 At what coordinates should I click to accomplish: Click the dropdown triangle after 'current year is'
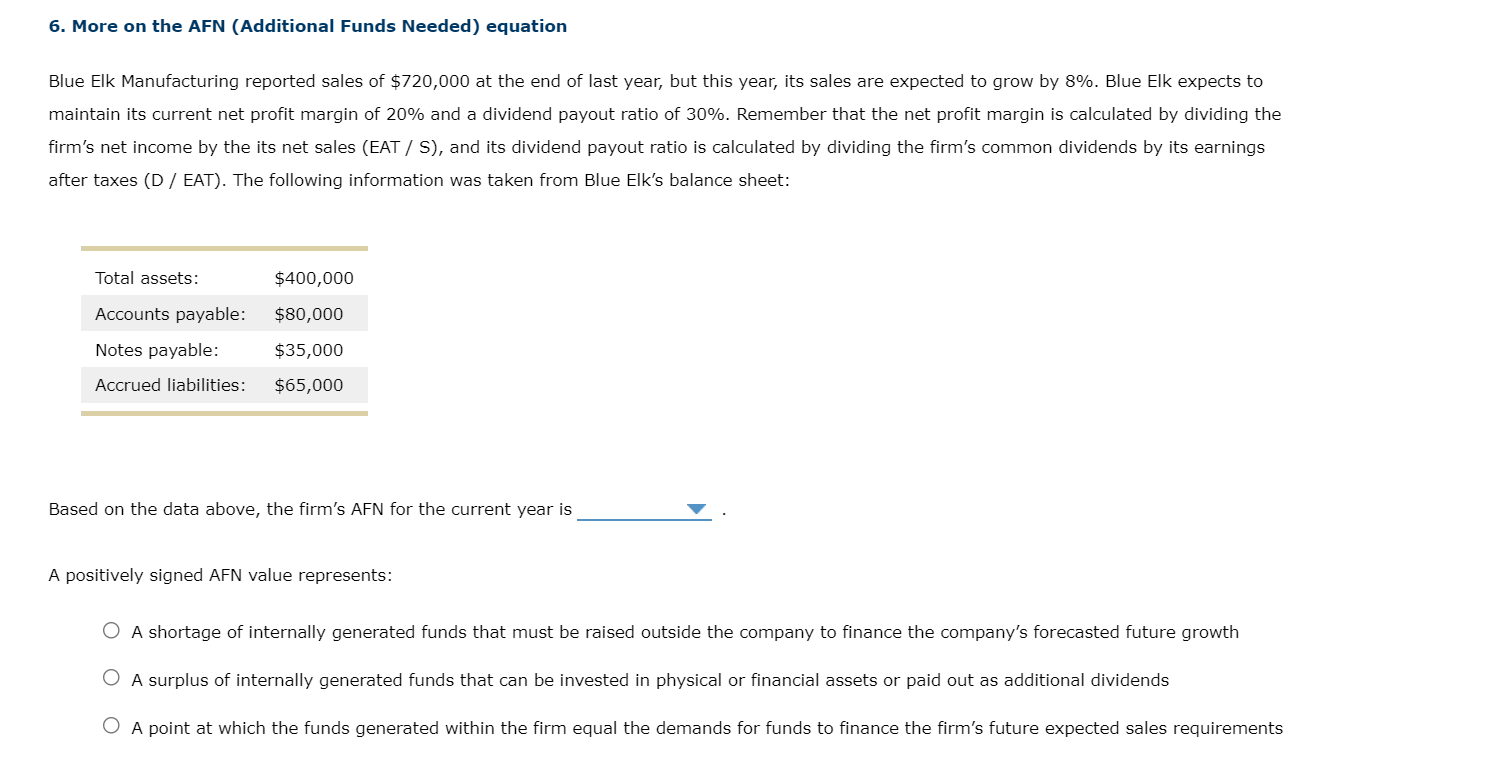tap(695, 509)
